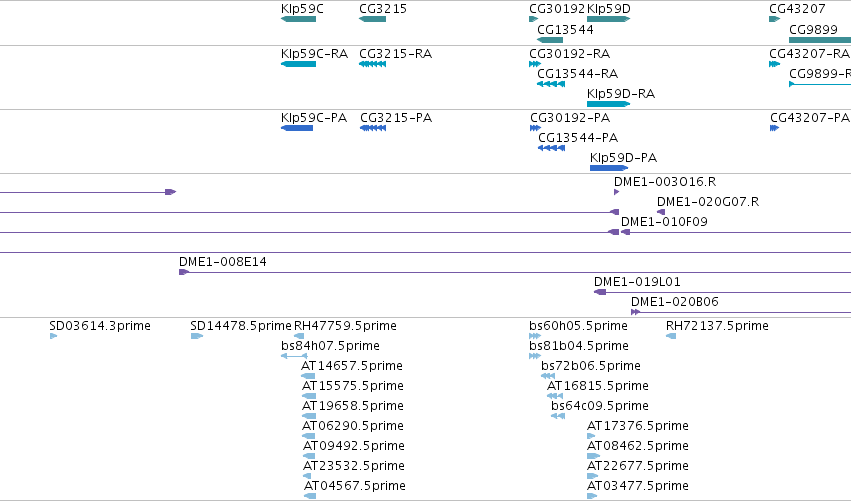
Task: Select the AT09492.5prime EST label
Action: (x=354, y=446)
